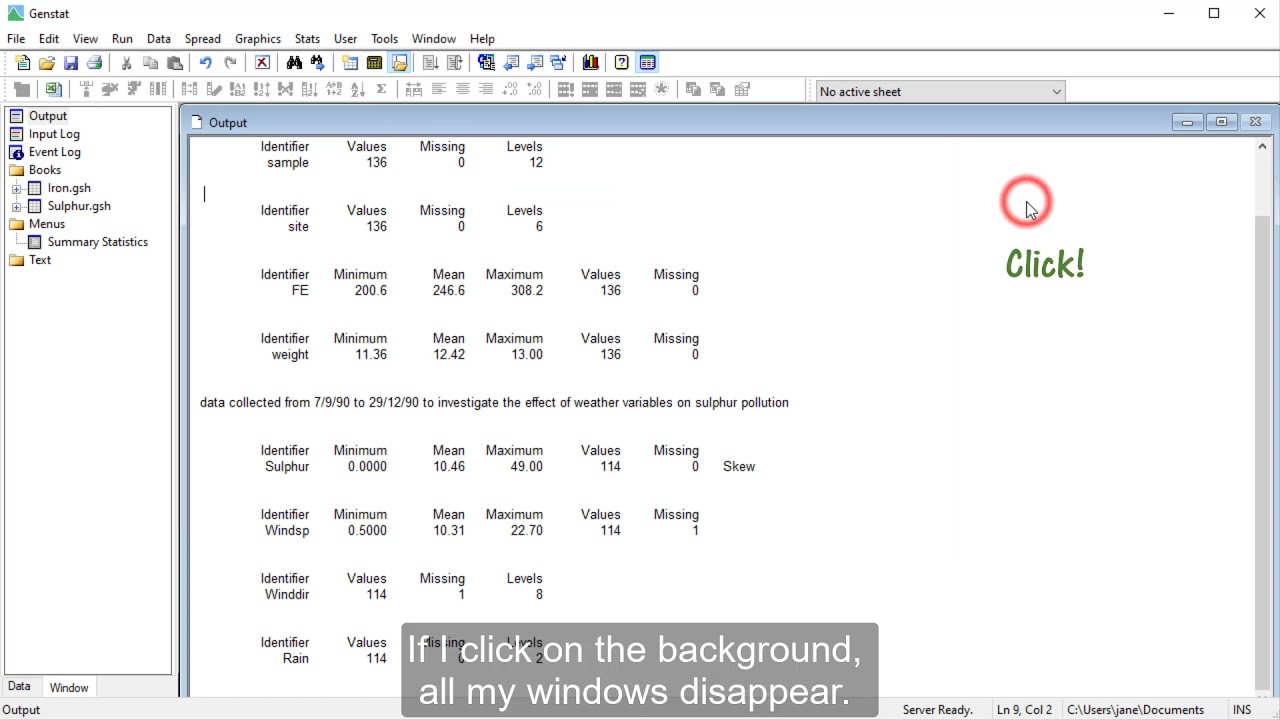Undo the last action

coord(206,63)
